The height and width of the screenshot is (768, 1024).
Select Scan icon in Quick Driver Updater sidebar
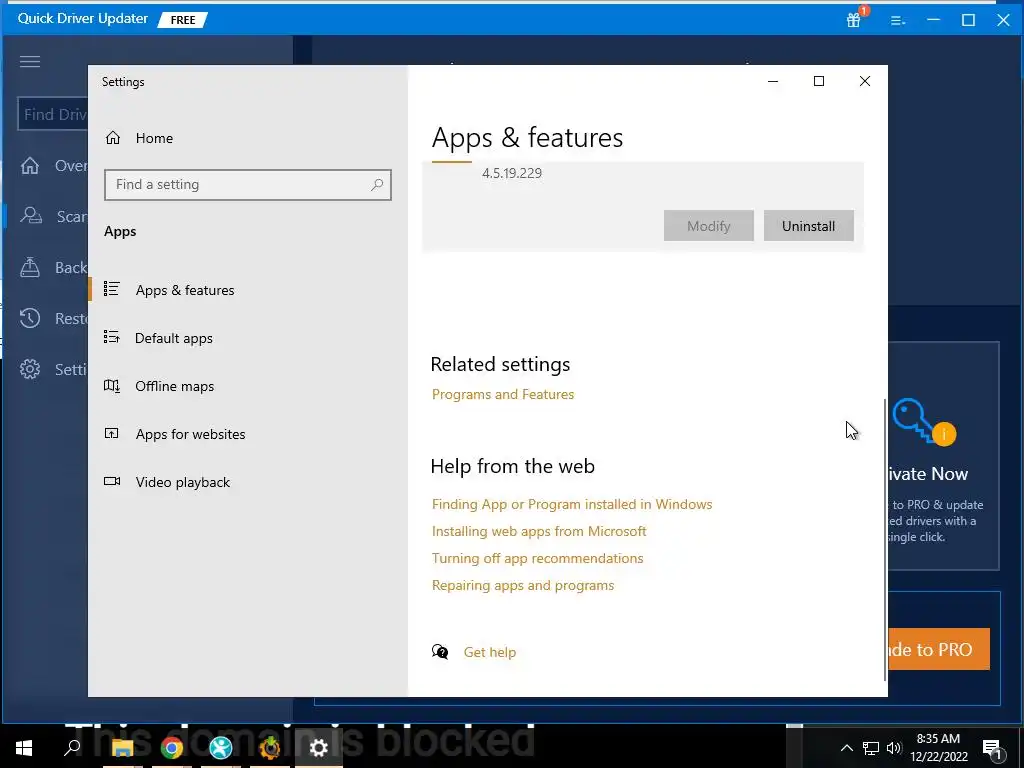pyautogui.click(x=31, y=216)
